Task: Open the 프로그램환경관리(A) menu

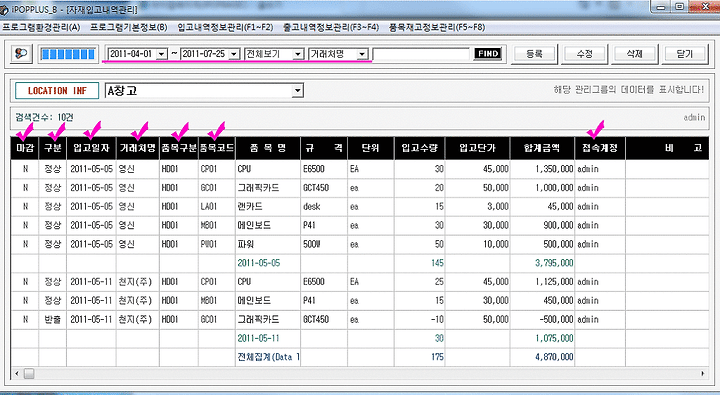Action: [x=41, y=28]
